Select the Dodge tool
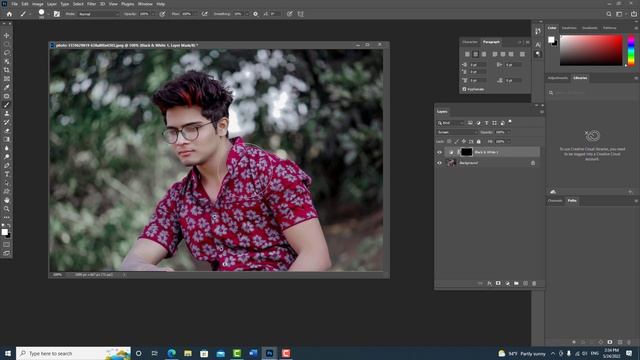Viewport: 640px width, 360px height. point(7,157)
